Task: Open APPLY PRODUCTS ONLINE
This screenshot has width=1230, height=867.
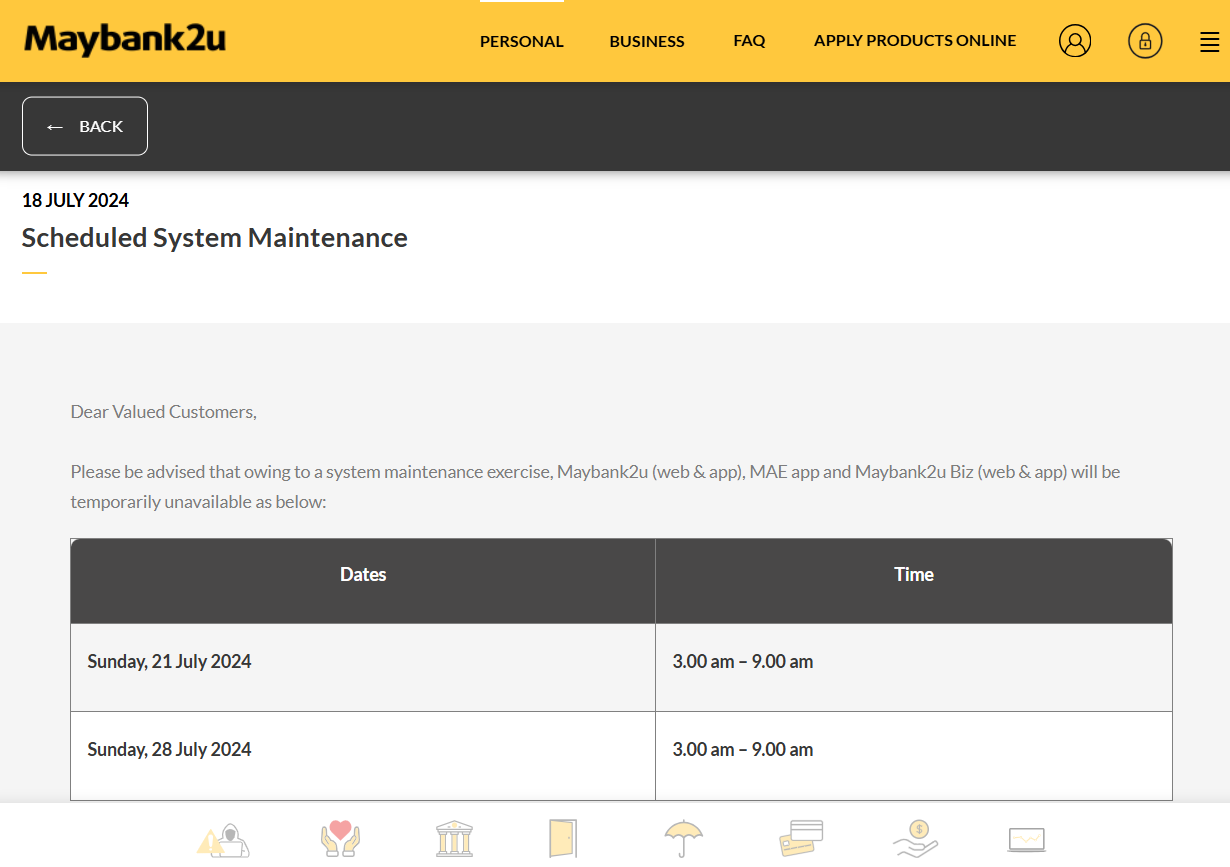Action: (915, 41)
